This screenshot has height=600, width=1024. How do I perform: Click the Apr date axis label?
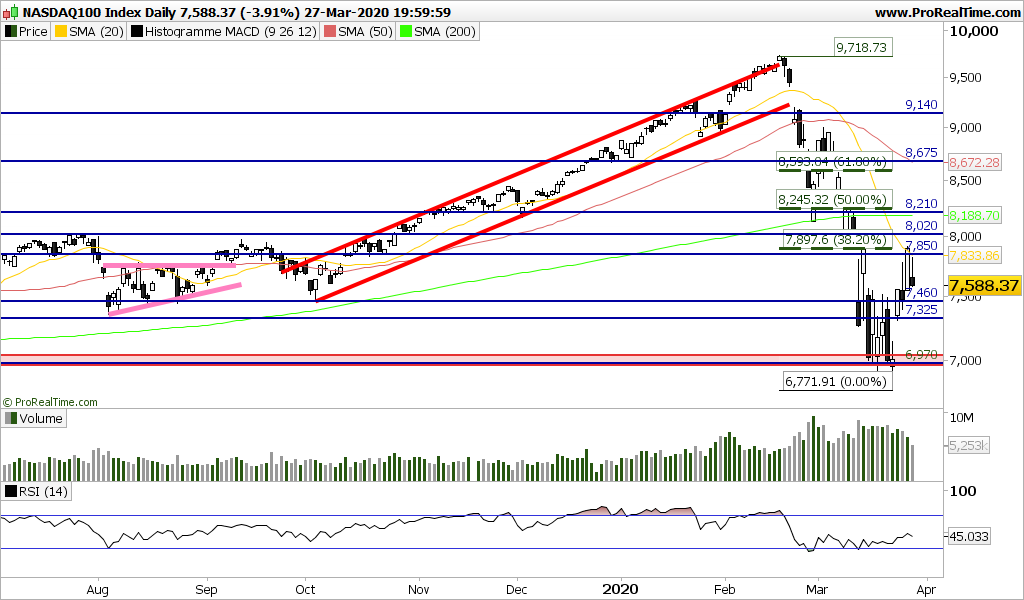(926, 590)
